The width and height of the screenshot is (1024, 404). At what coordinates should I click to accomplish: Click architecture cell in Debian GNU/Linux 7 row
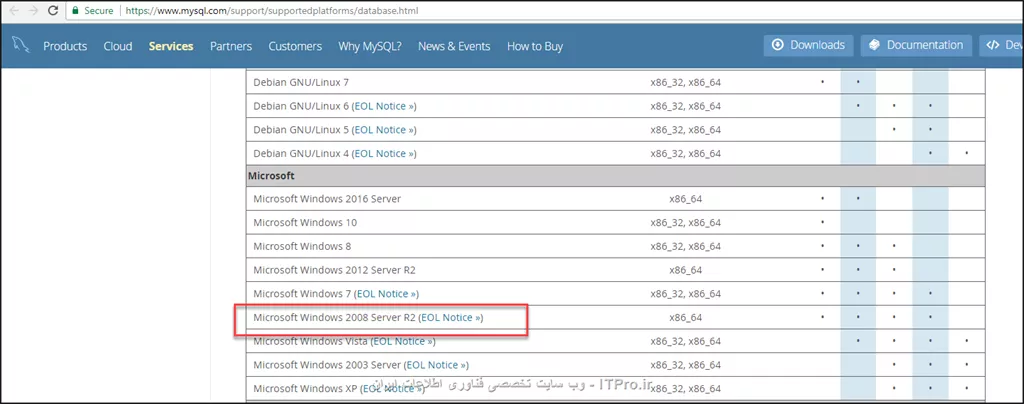click(x=686, y=83)
